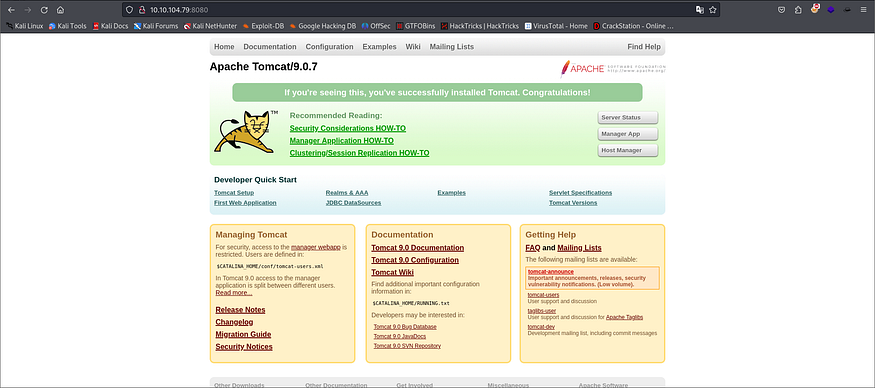The image size is (875, 388).
Task: Open the Realms & AAA link
Action: point(347,193)
